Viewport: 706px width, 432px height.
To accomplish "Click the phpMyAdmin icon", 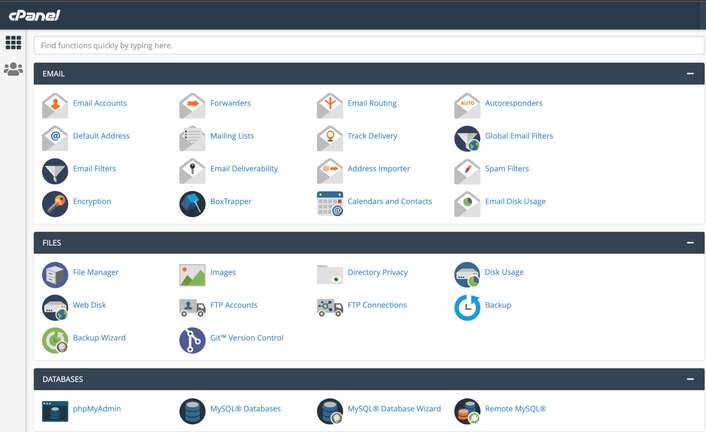I will (x=55, y=411).
